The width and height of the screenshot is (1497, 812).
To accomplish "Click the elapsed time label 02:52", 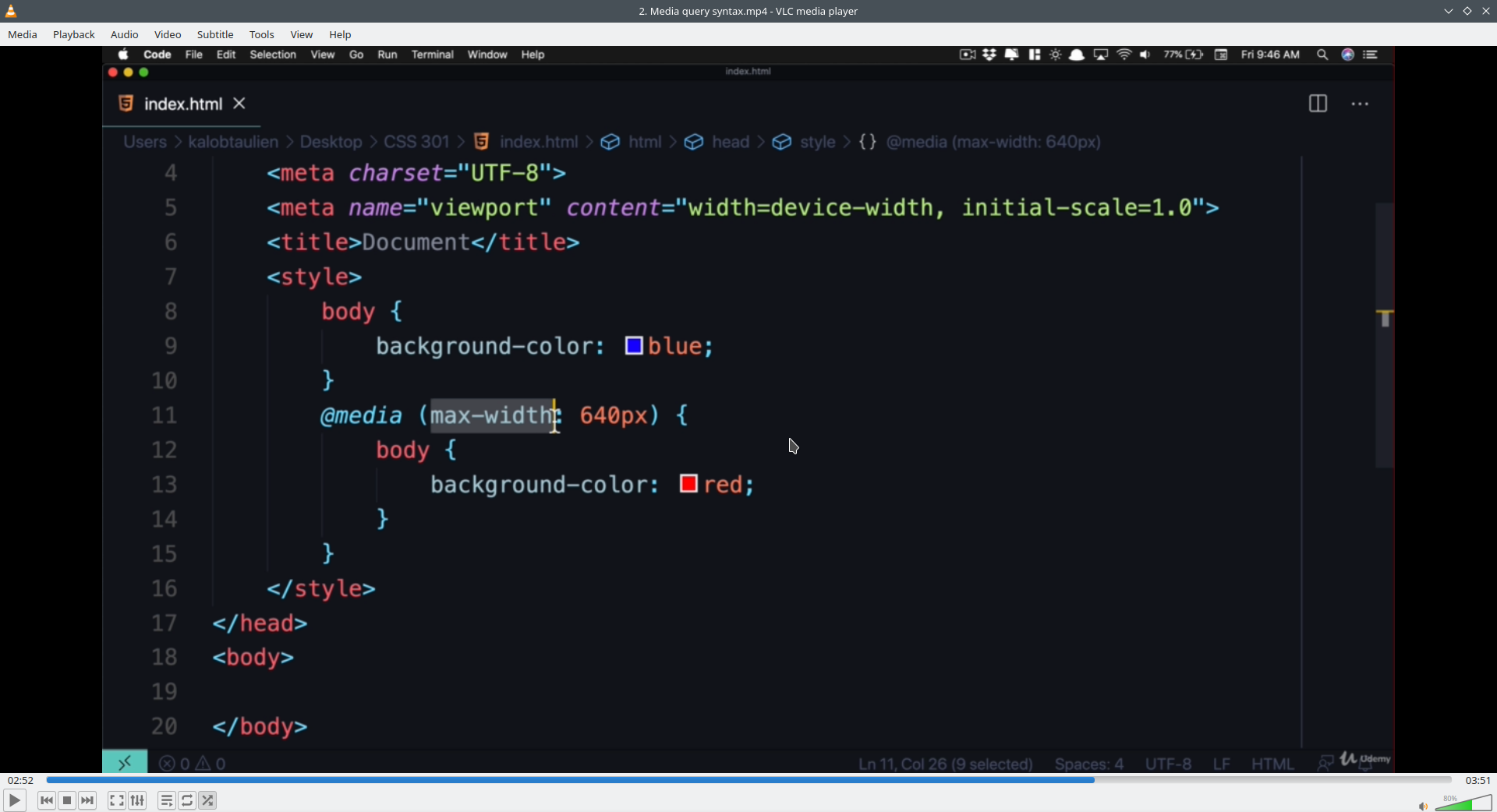I will 21,780.
